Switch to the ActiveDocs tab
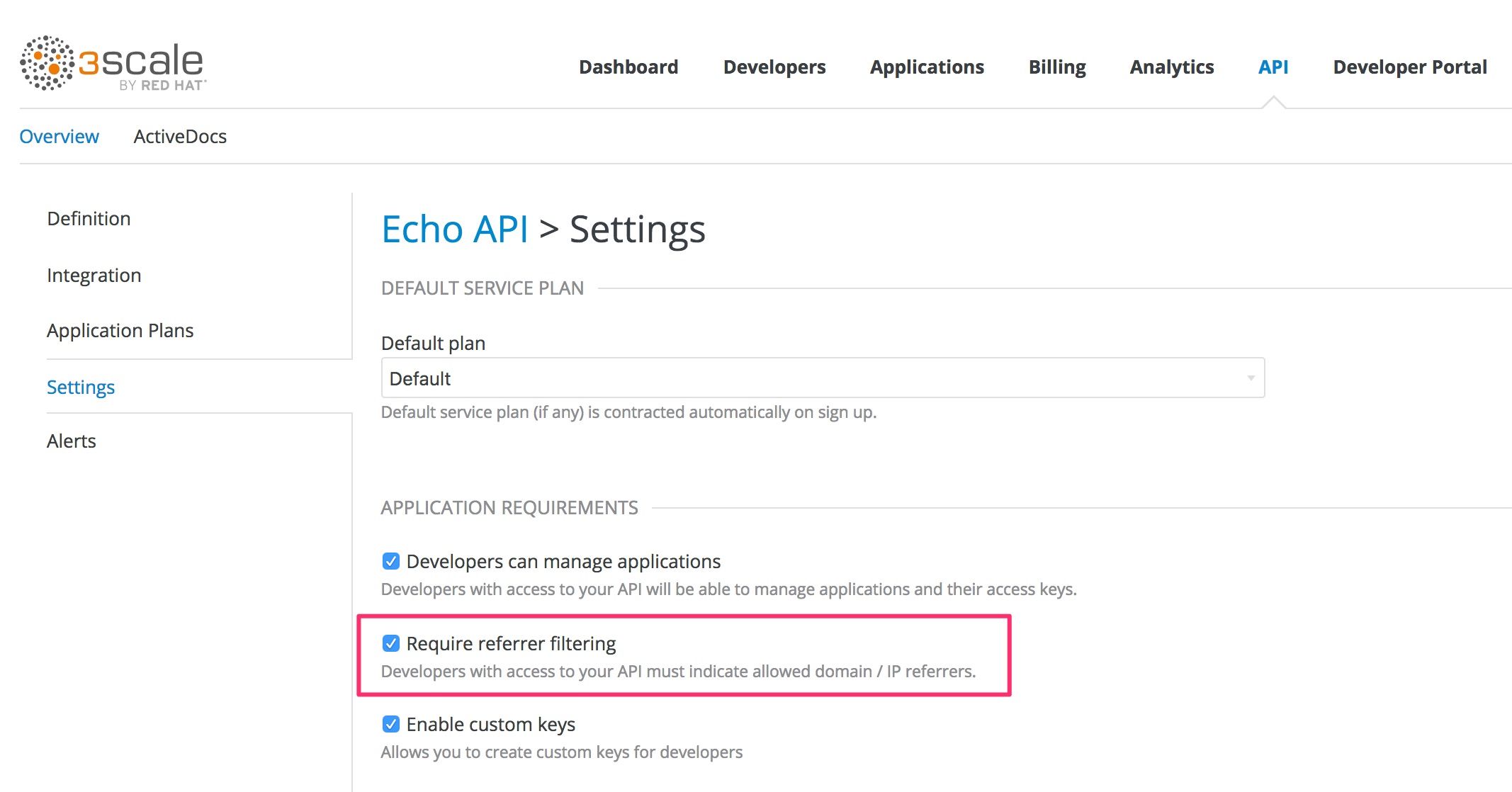This screenshot has height=792, width=1512. 180,136
